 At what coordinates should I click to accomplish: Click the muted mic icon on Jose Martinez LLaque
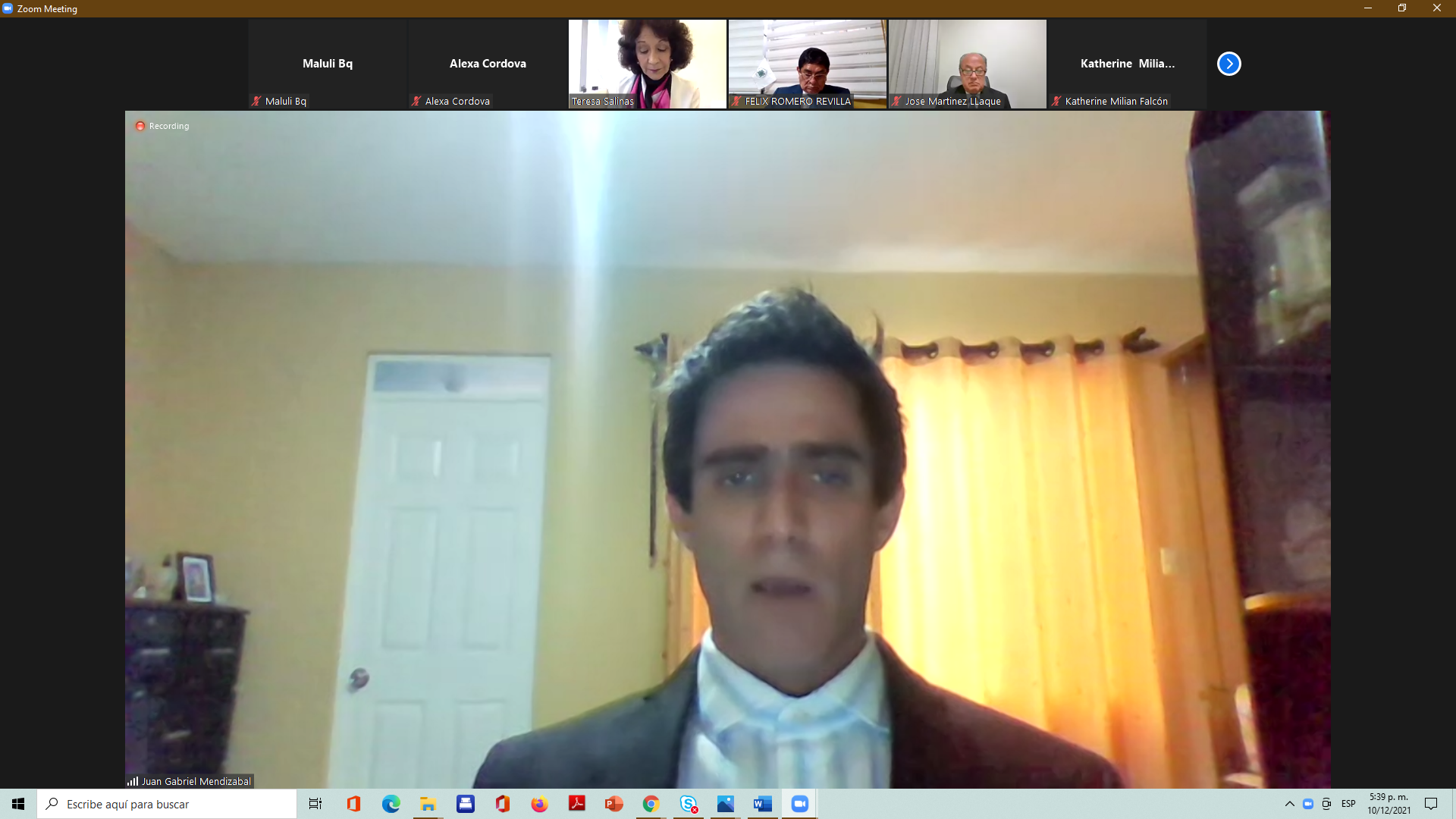pyautogui.click(x=896, y=101)
